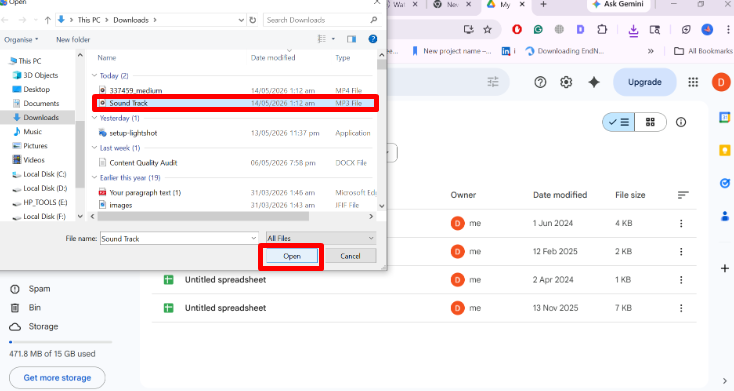
Task: Click the horizontal scrollbar in file list
Action: [203, 216]
